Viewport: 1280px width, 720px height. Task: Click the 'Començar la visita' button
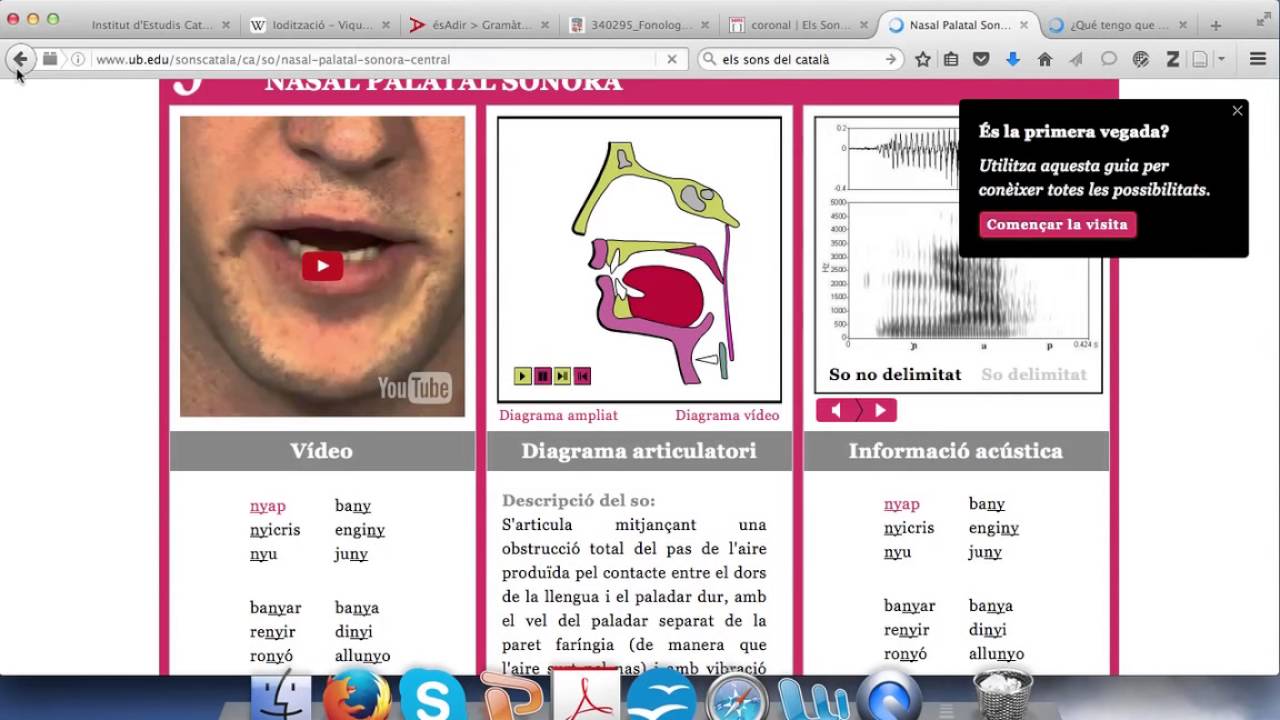click(1057, 224)
